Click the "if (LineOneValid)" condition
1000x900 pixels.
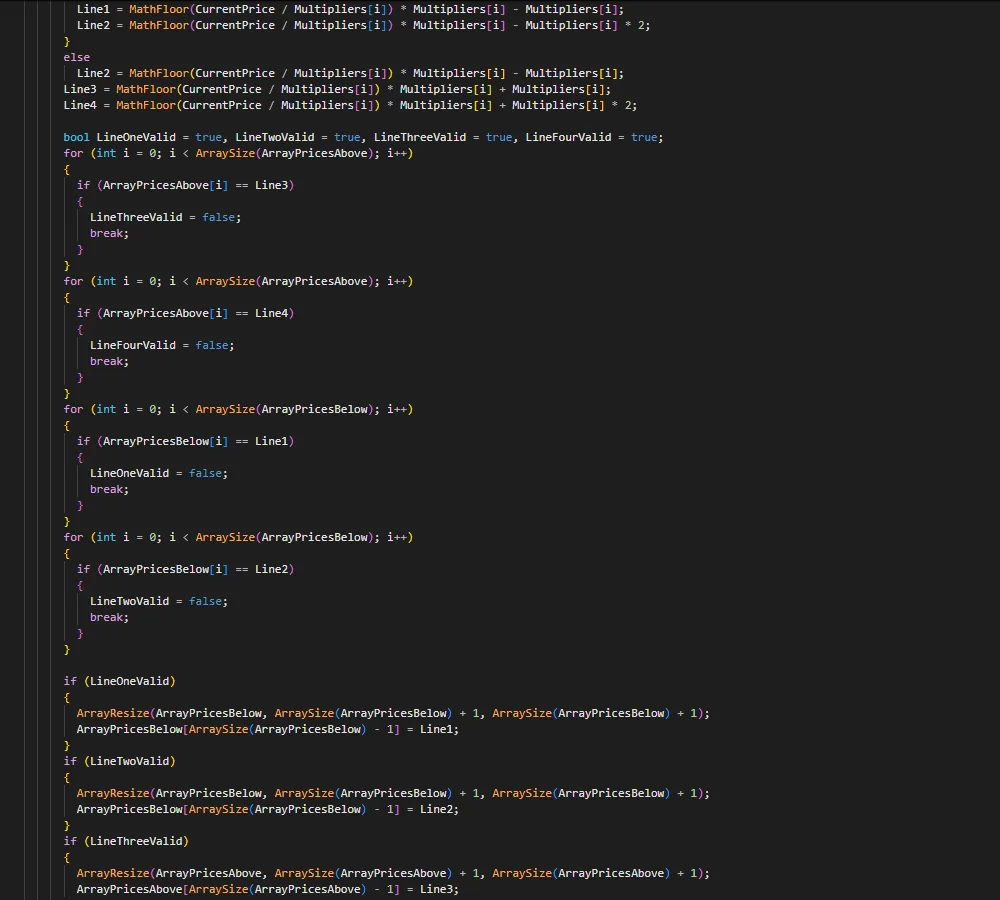119,681
